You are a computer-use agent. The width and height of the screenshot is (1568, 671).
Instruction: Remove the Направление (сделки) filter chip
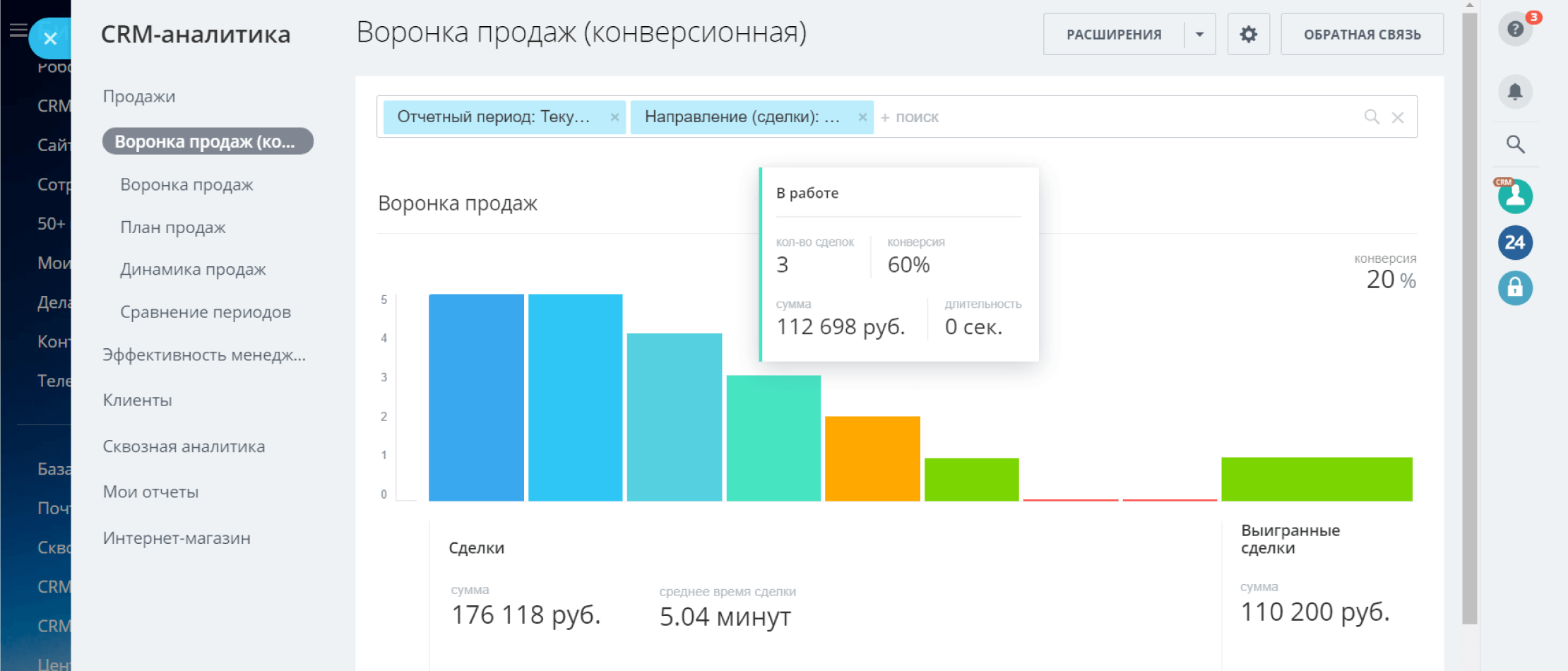862,117
